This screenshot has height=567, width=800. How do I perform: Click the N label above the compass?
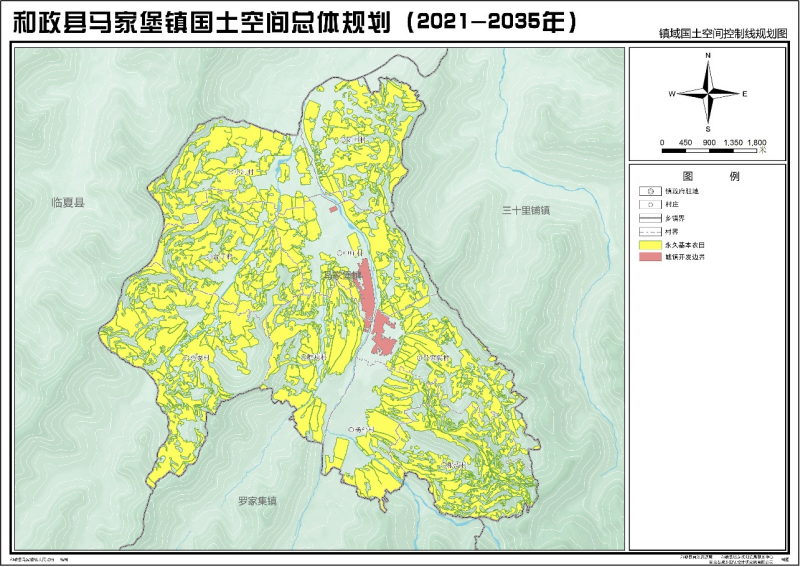[708, 56]
